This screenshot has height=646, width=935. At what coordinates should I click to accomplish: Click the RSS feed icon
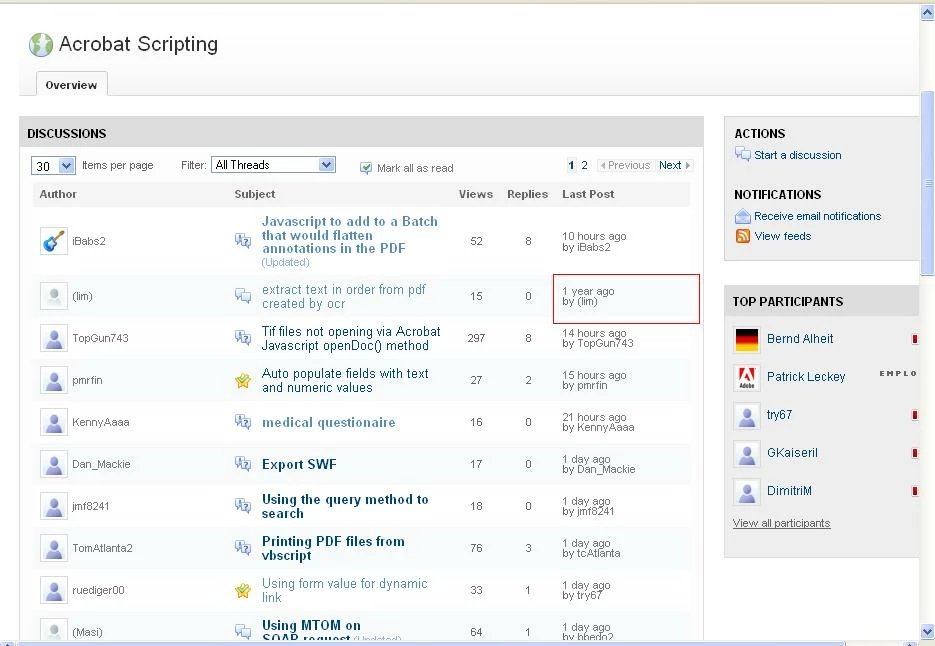pyautogui.click(x=742, y=236)
